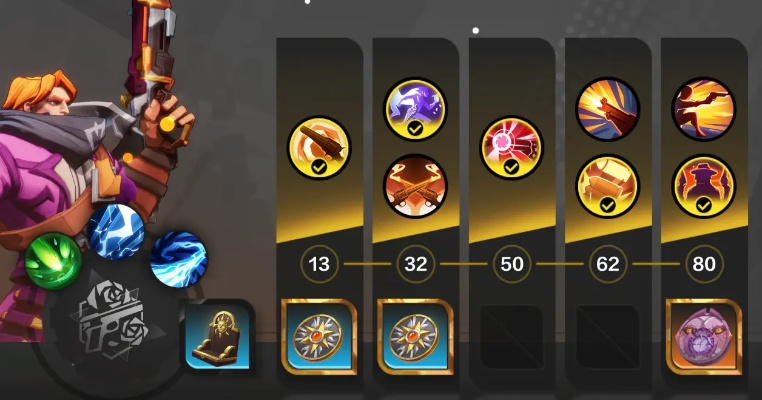Click the level 62 milestone circle

[607, 264]
